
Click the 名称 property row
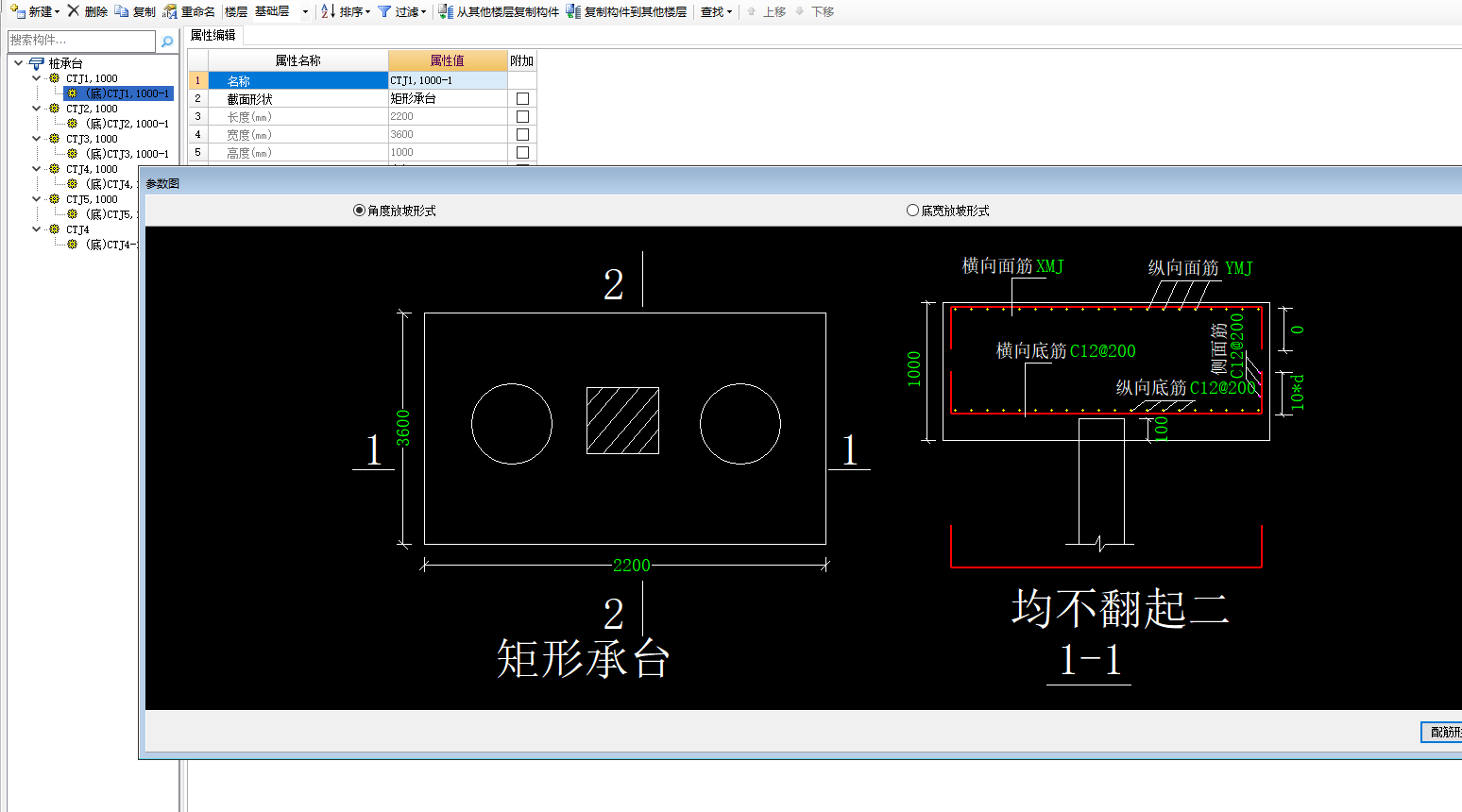(x=298, y=80)
